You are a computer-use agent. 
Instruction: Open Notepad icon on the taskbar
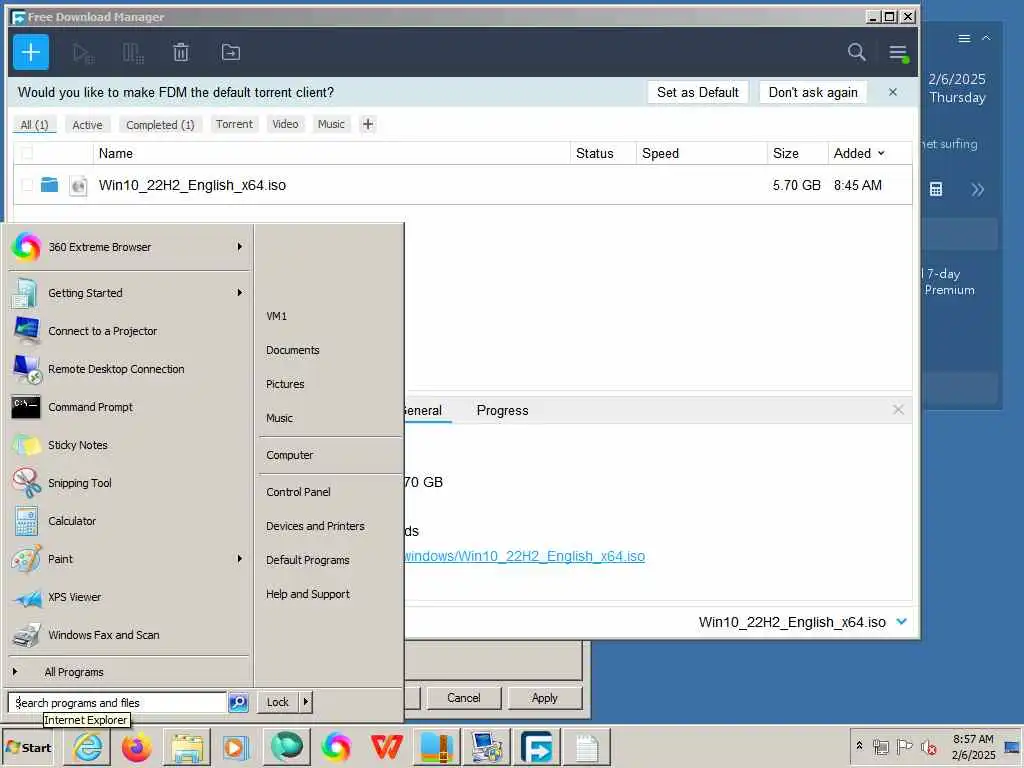pyautogui.click(x=586, y=747)
